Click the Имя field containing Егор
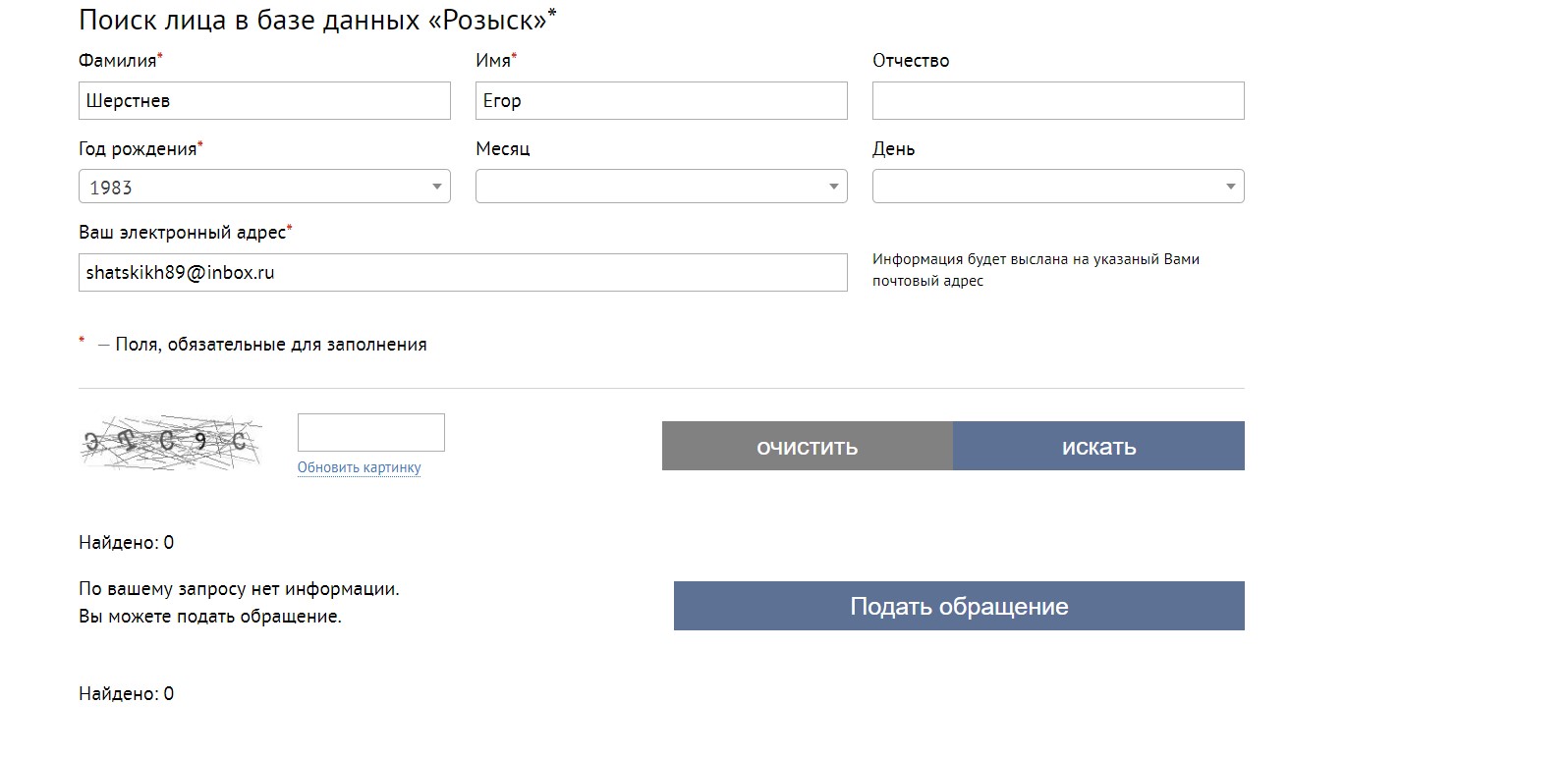 point(661,101)
